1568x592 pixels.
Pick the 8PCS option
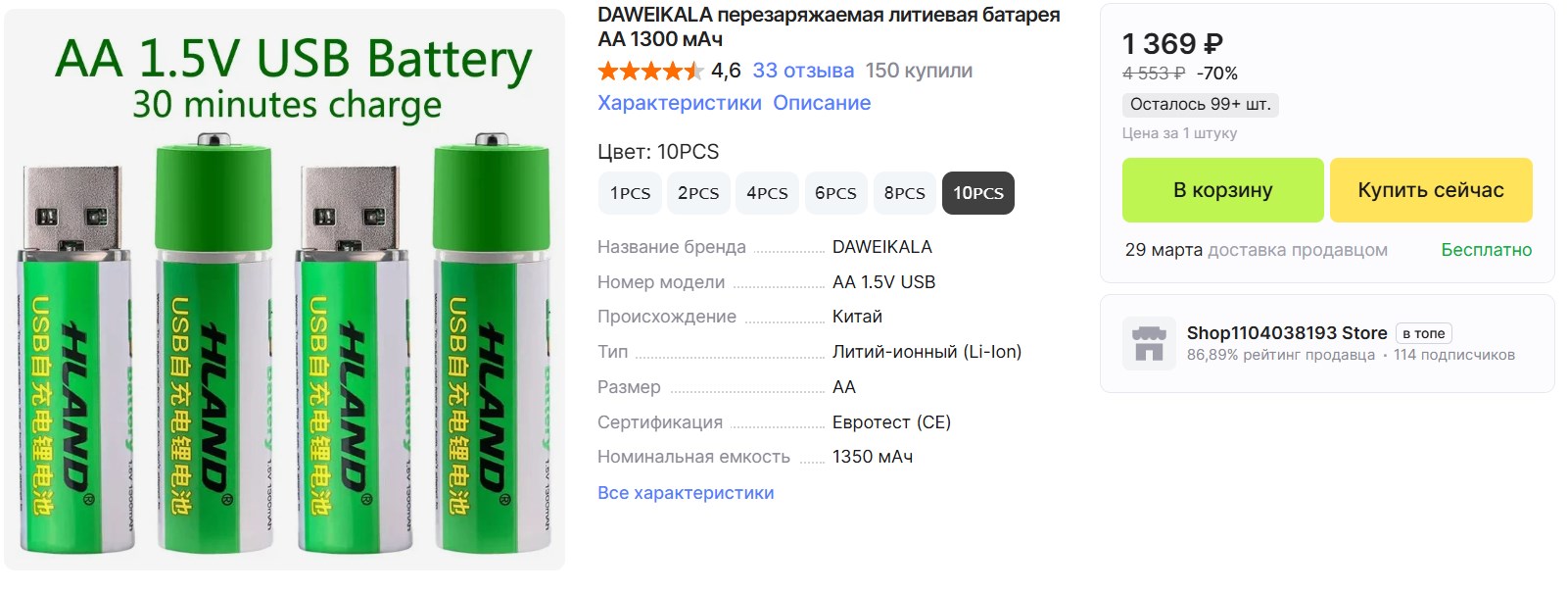pos(904,193)
